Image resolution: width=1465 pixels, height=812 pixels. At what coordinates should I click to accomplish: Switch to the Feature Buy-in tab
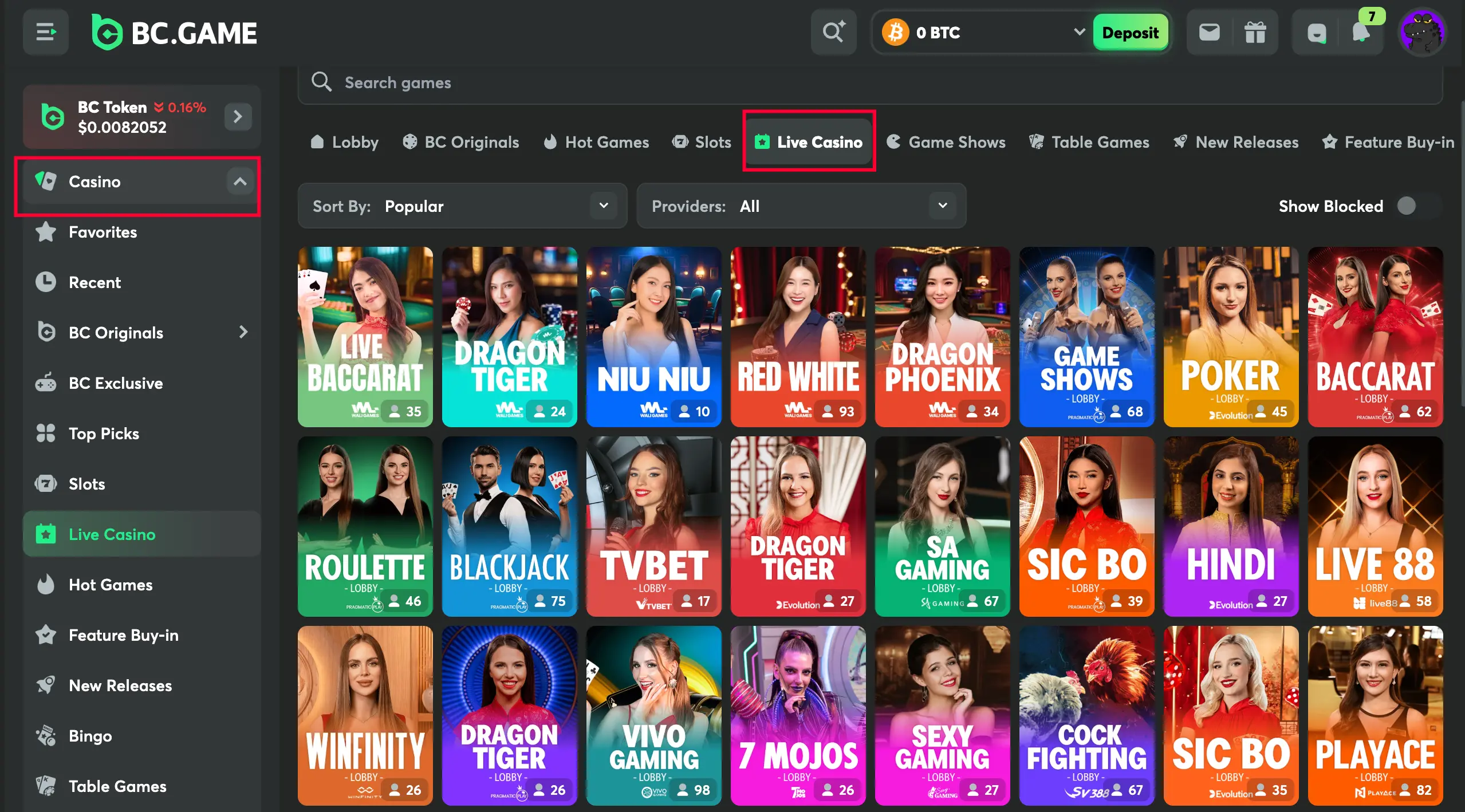point(1388,142)
